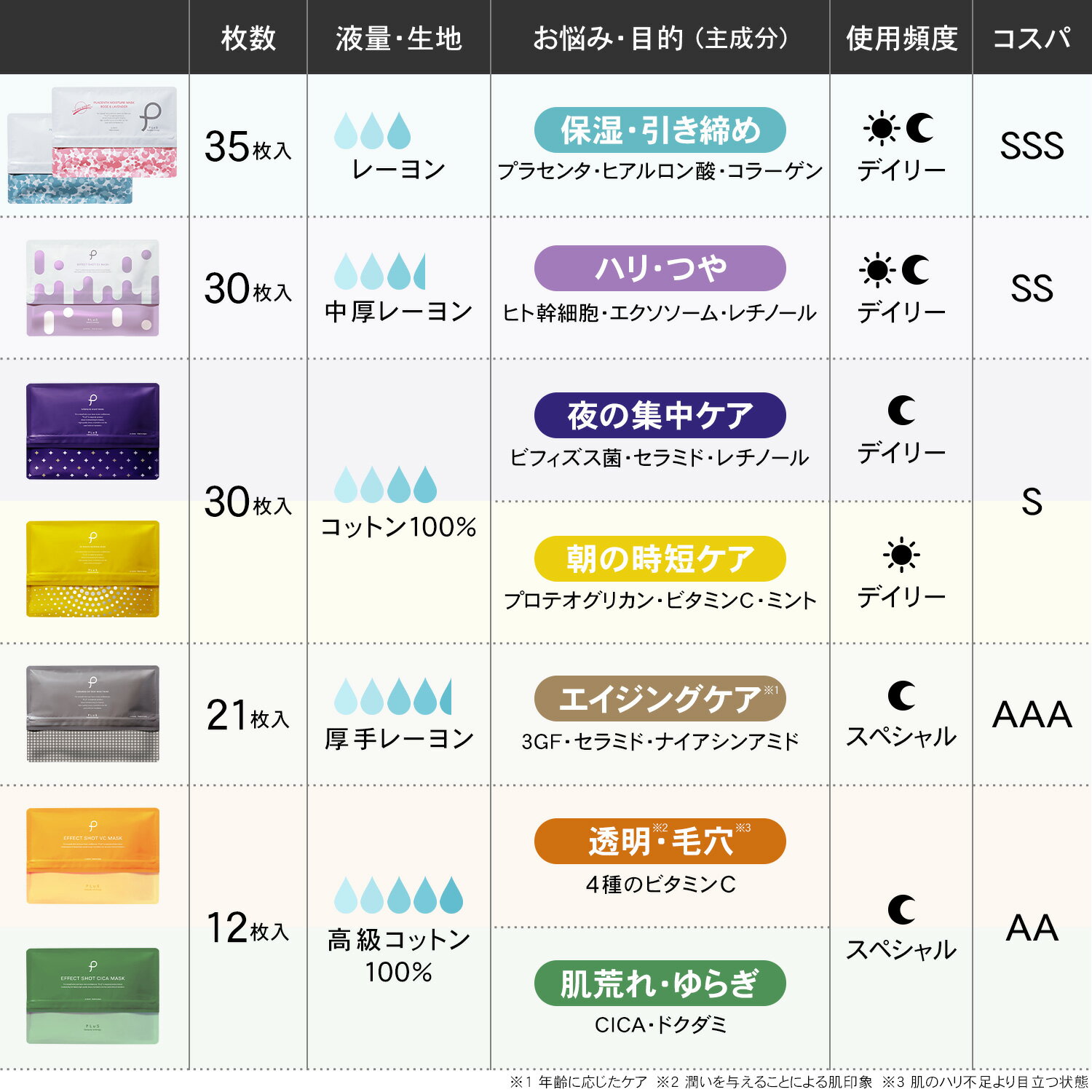Click the orange 透明・毛穴 label
Viewport: 1092px width, 1092px height.
[660, 842]
